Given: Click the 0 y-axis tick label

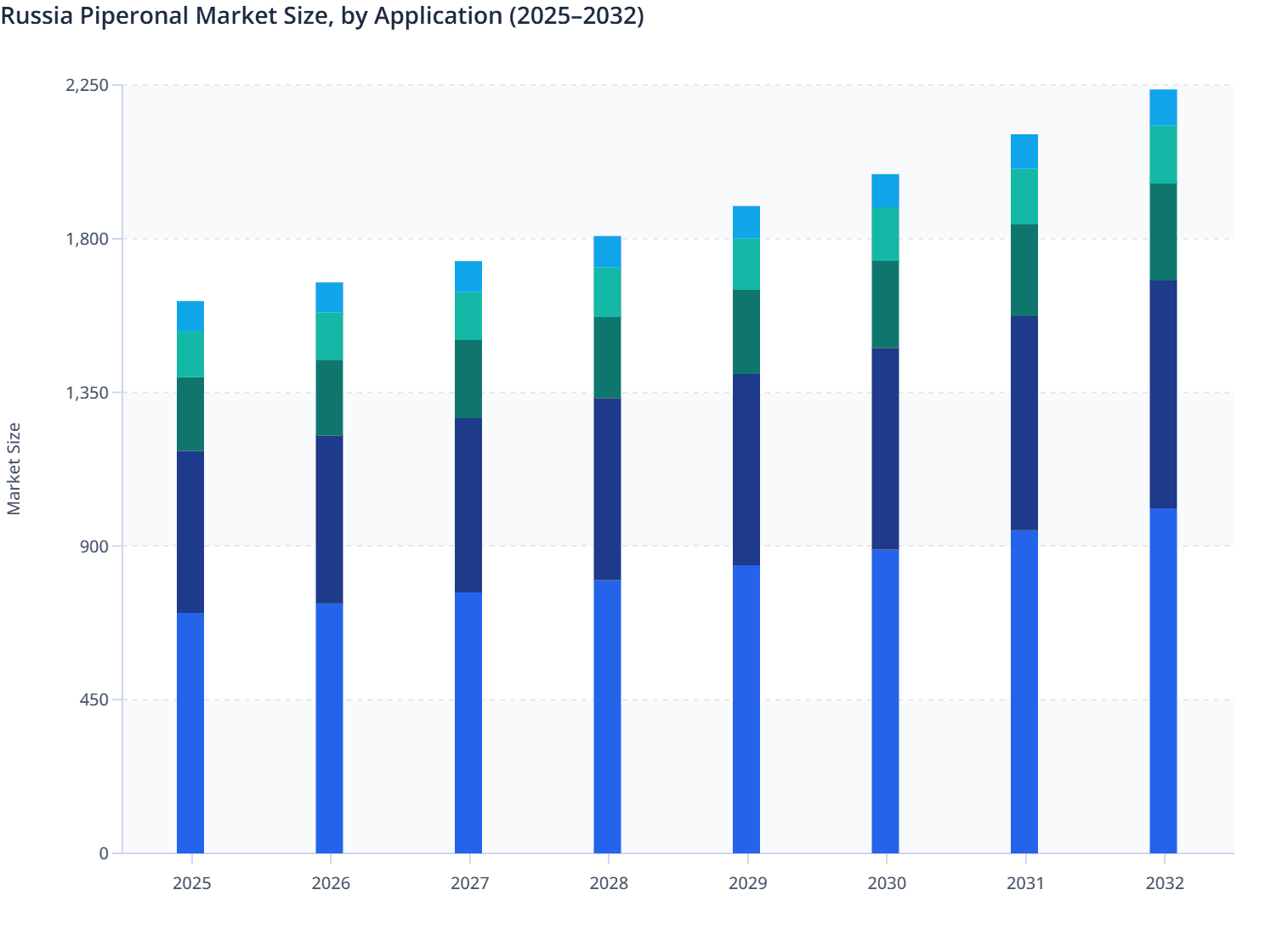Looking at the screenshot, I should (x=105, y=853).
